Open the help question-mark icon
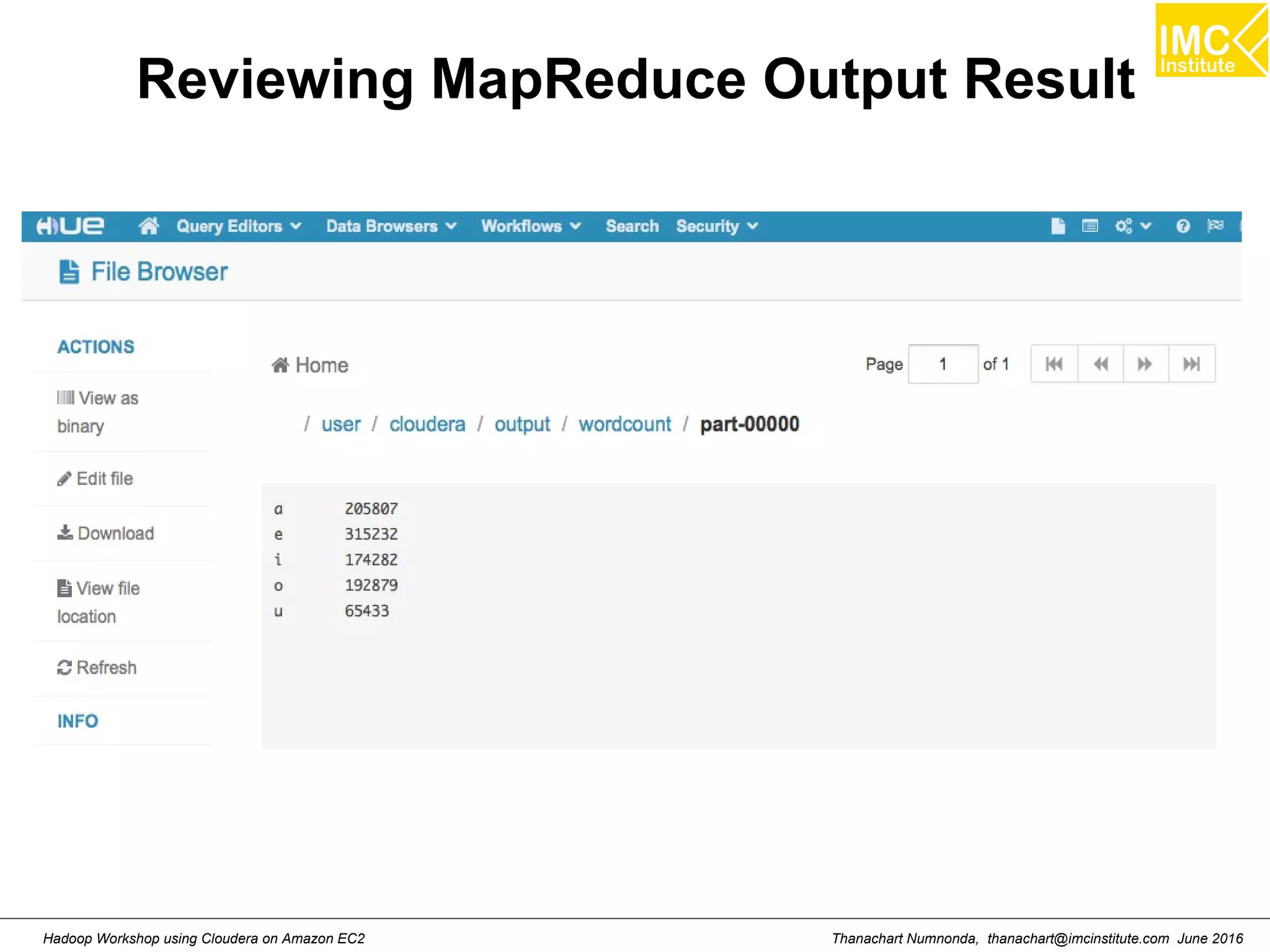This screenshot has width=1270, height=952. 1183,226
